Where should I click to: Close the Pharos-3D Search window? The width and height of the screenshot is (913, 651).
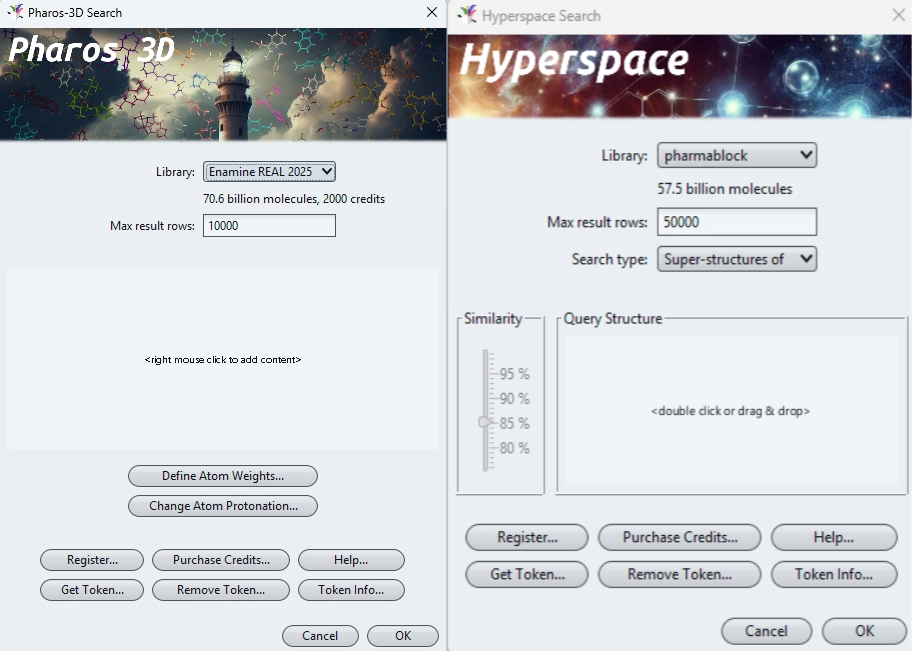tap(431, 12)
